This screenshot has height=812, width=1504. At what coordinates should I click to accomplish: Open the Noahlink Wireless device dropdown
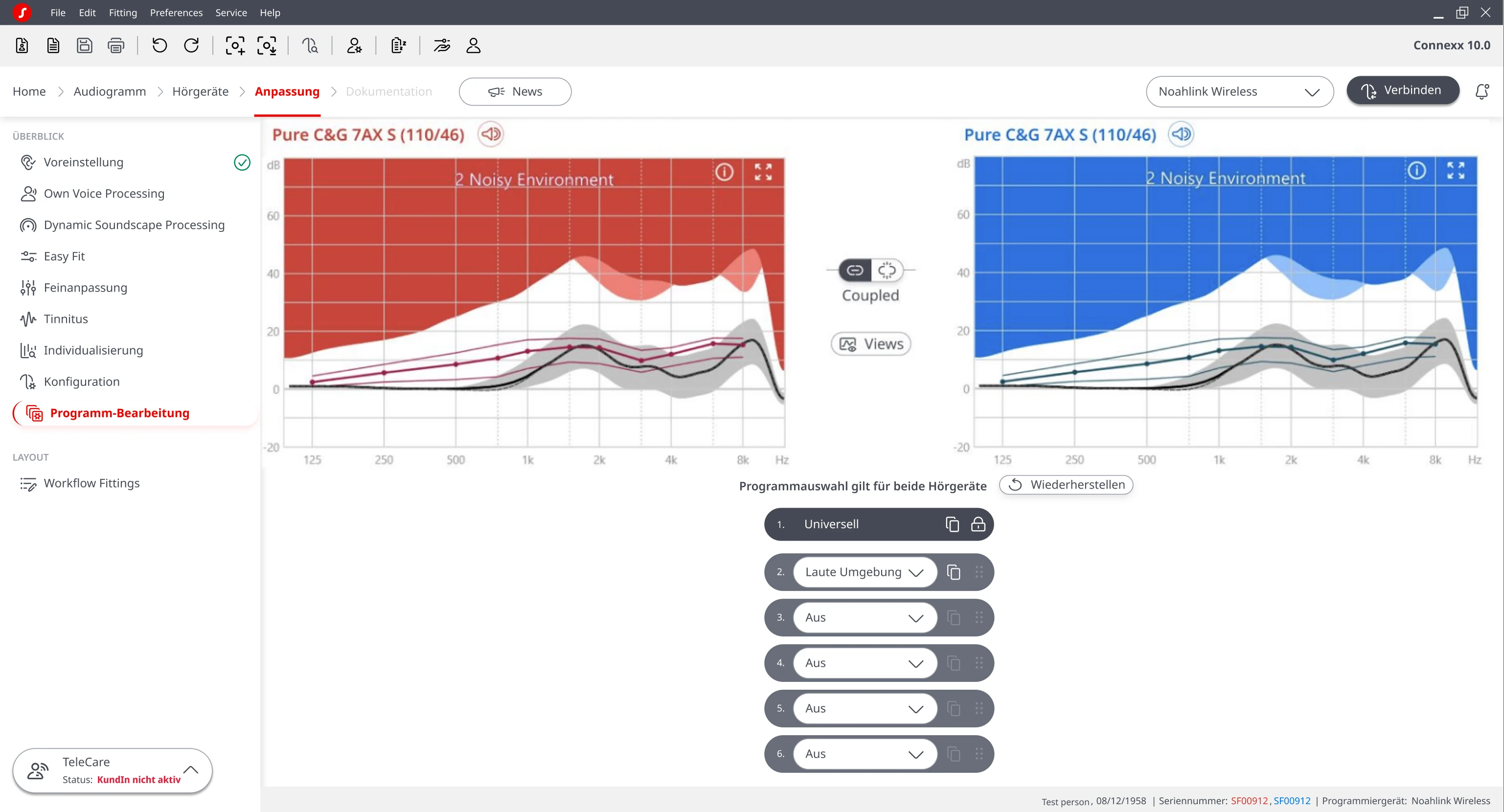coord(1239,91)
